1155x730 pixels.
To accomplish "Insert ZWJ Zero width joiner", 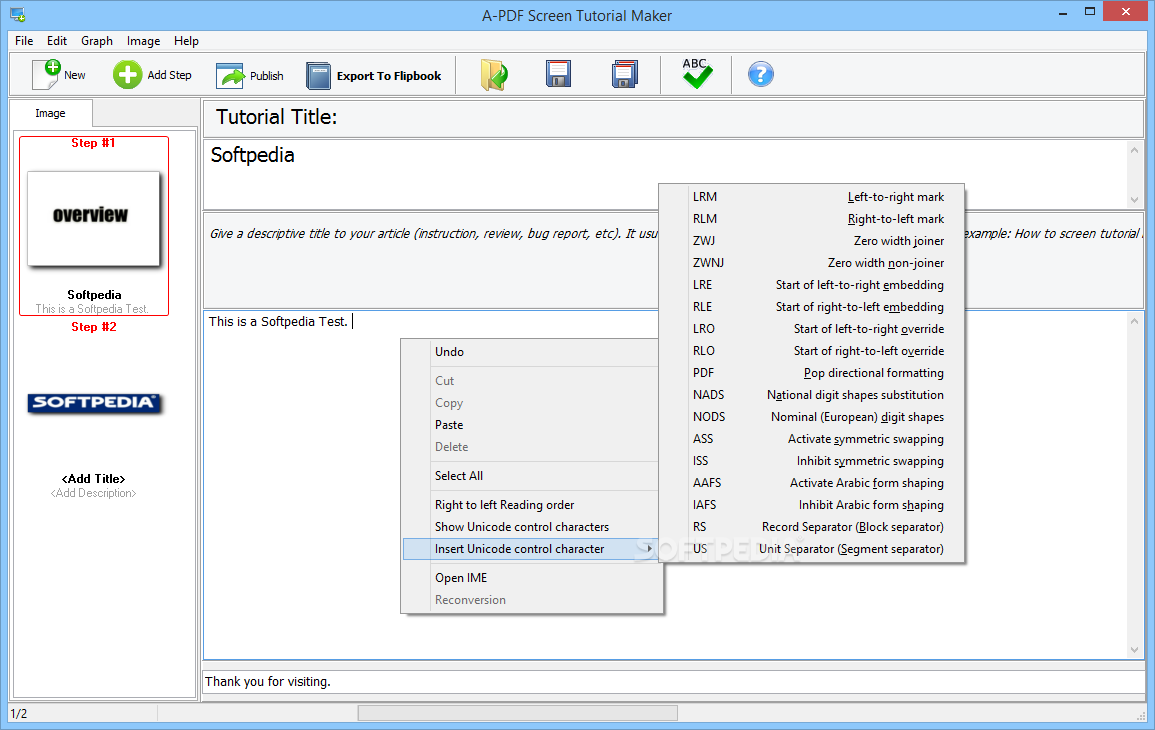I will tap(811, 241).
